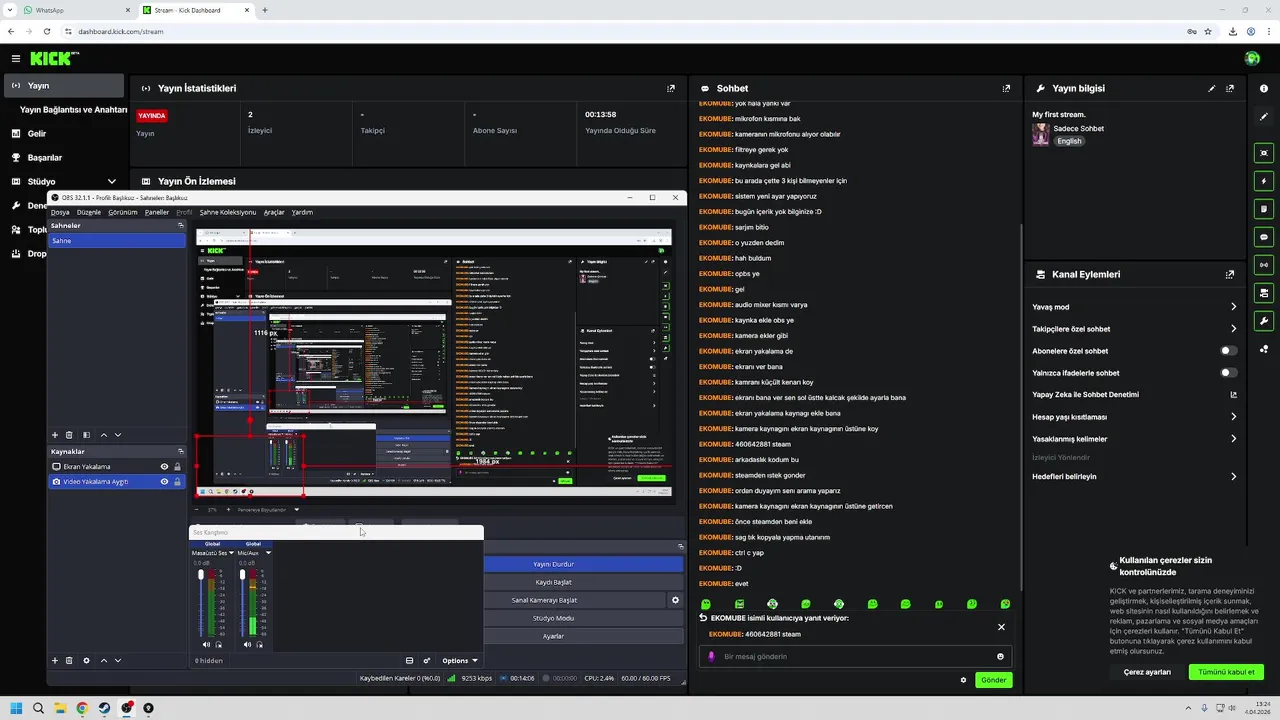Toggle visibility of Video Yakalama Aygıtı
Viewport: 1280px width, 720px height.
165,481
